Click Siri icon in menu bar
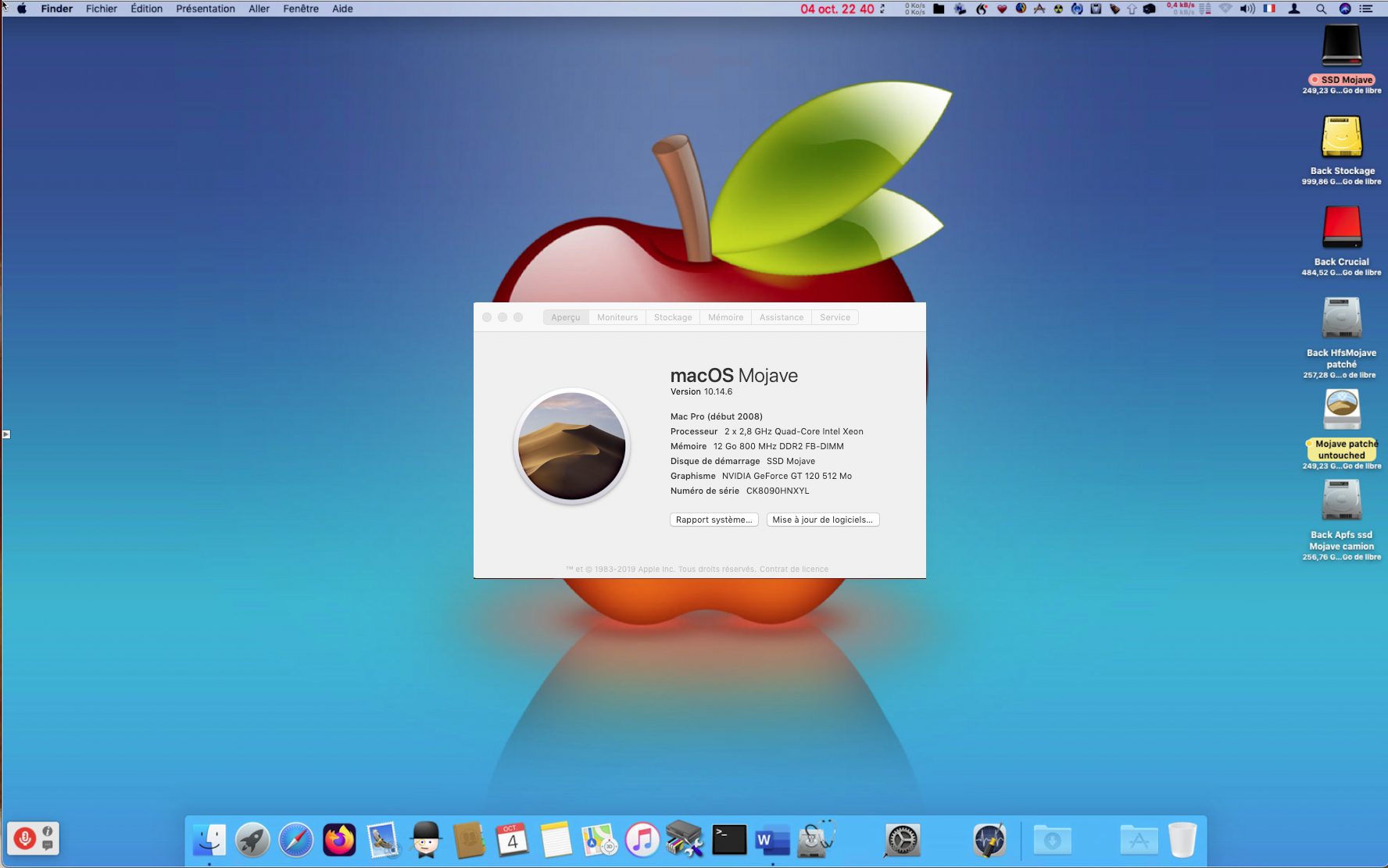The height and width of the screenshot is (868, 1388). point(1345,9)
